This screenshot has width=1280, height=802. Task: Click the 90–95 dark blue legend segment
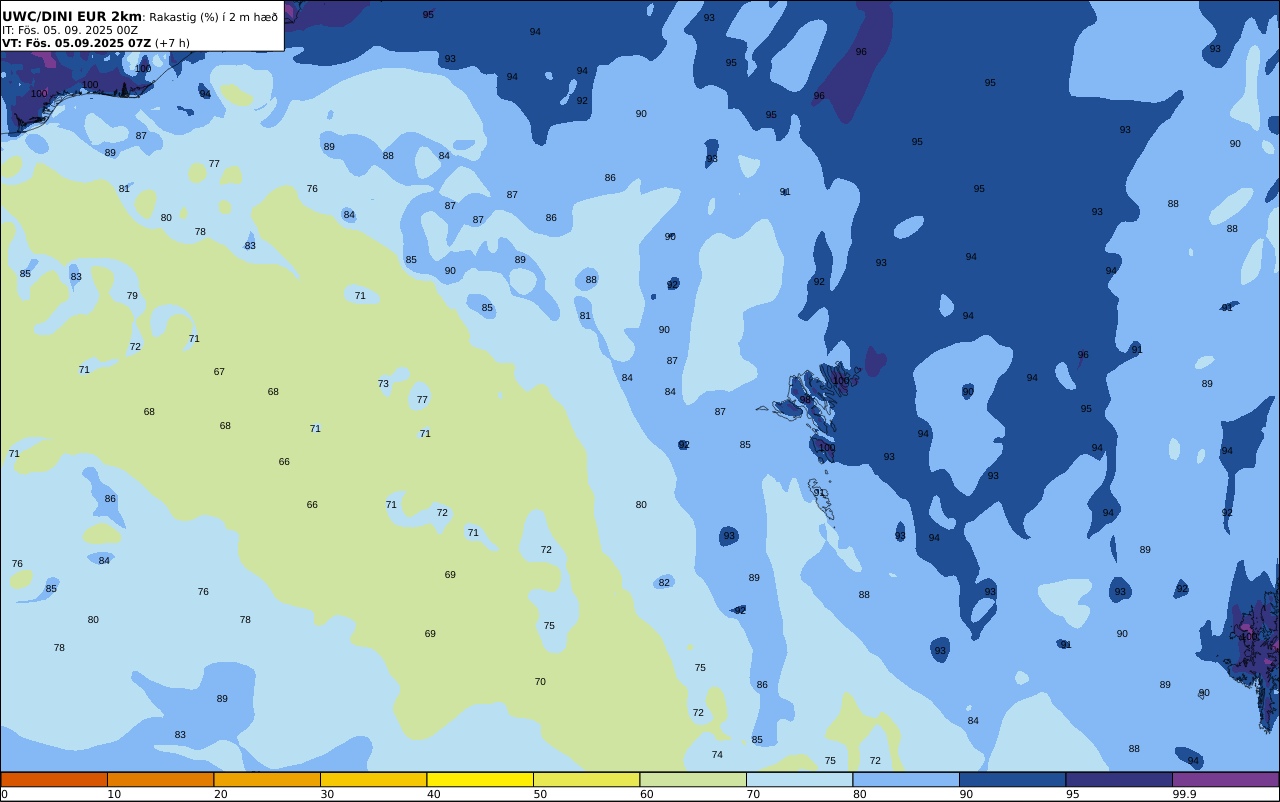pyautogui.click(x=1012, y=779)
